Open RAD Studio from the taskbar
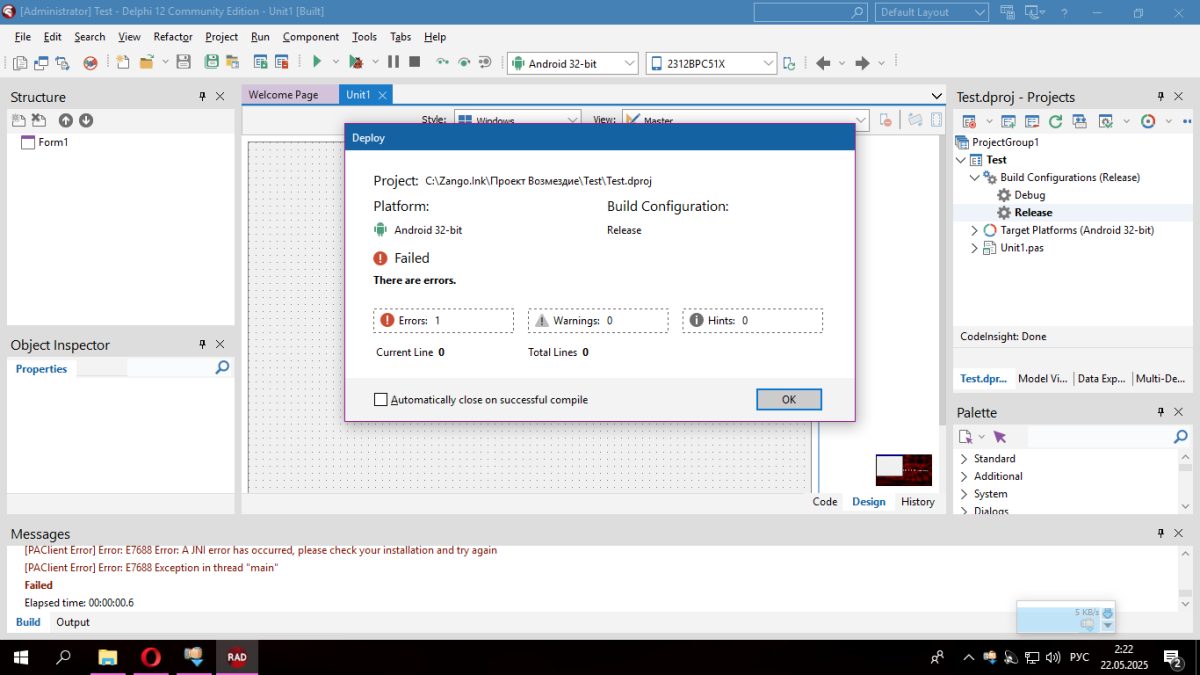 pyautogui.click(x=236, y=657)
